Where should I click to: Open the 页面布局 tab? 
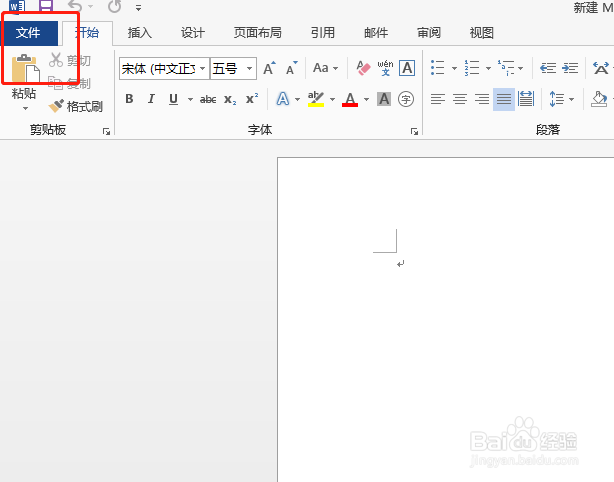[258, 33]
